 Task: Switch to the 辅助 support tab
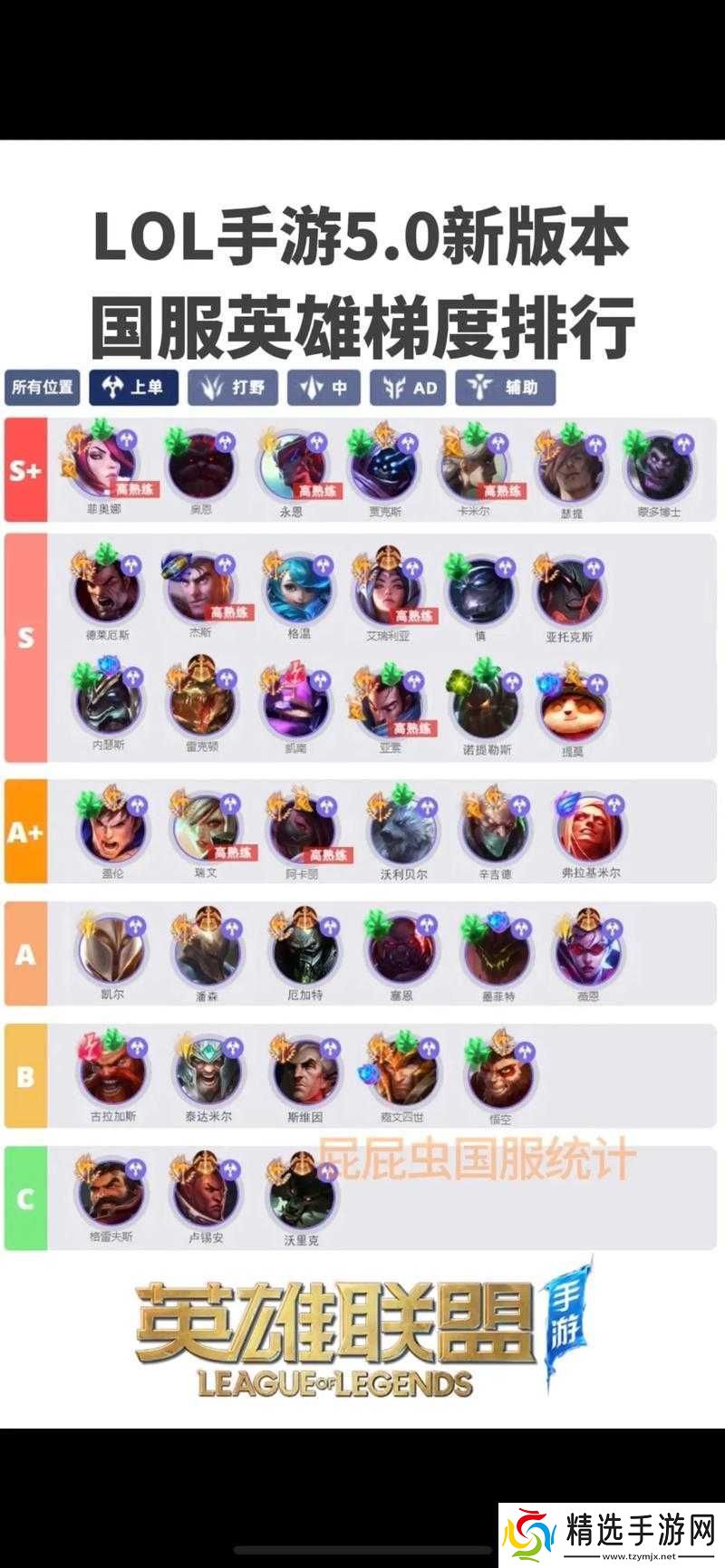(506, 388)
